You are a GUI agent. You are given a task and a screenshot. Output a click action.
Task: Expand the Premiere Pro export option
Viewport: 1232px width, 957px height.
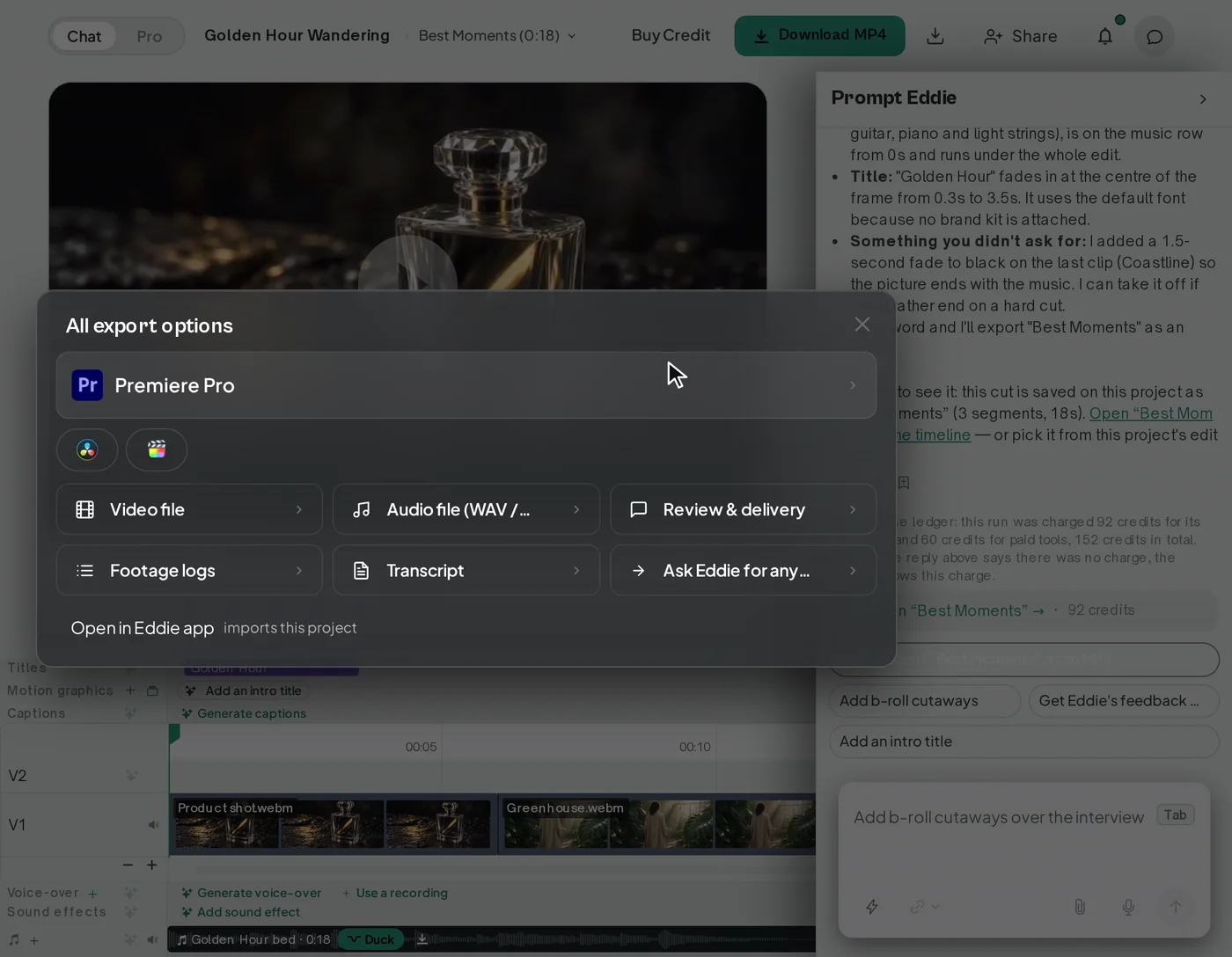pos(466,385)
